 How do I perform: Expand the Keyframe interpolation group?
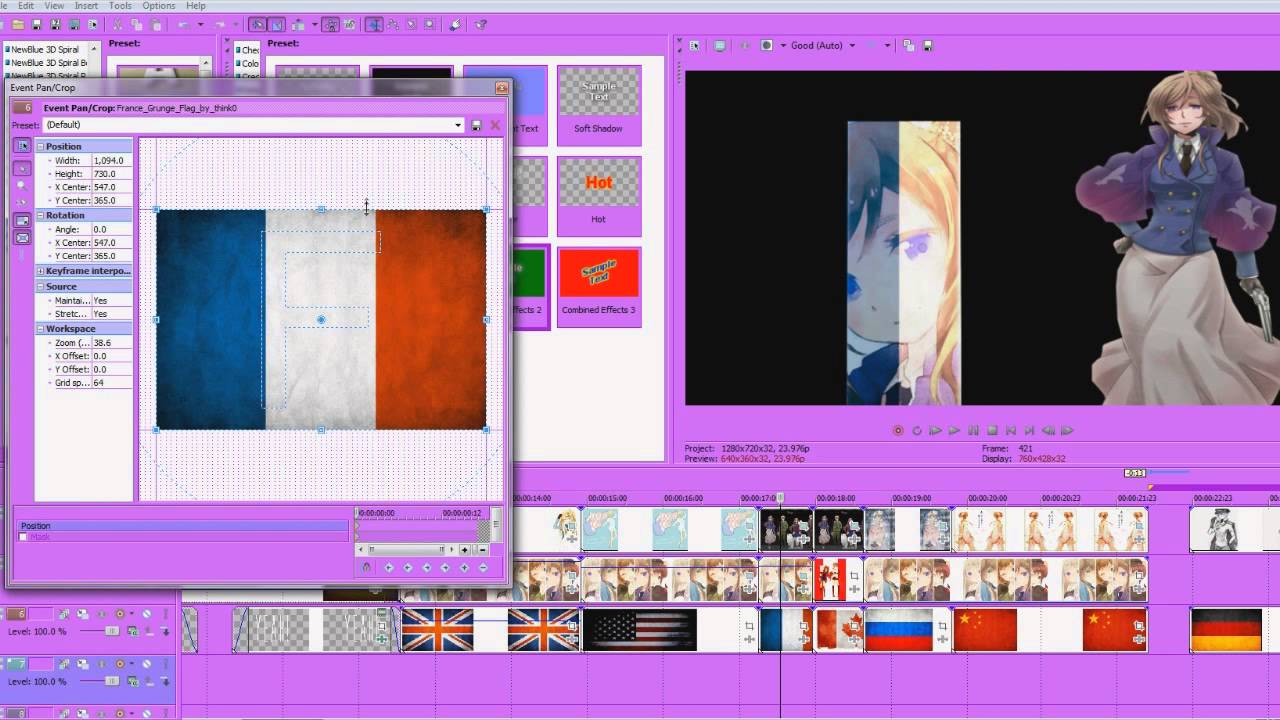point(41,271)
